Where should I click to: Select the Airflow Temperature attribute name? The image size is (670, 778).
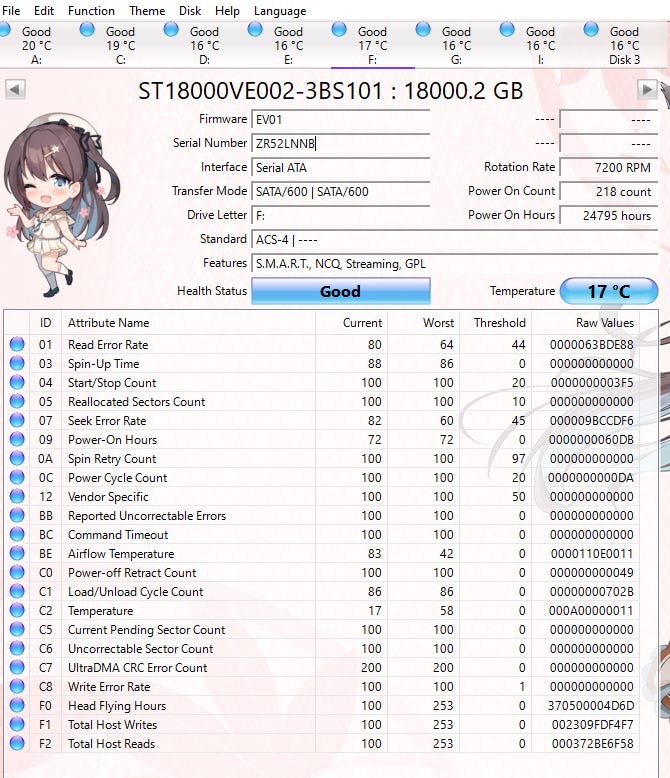121,554
